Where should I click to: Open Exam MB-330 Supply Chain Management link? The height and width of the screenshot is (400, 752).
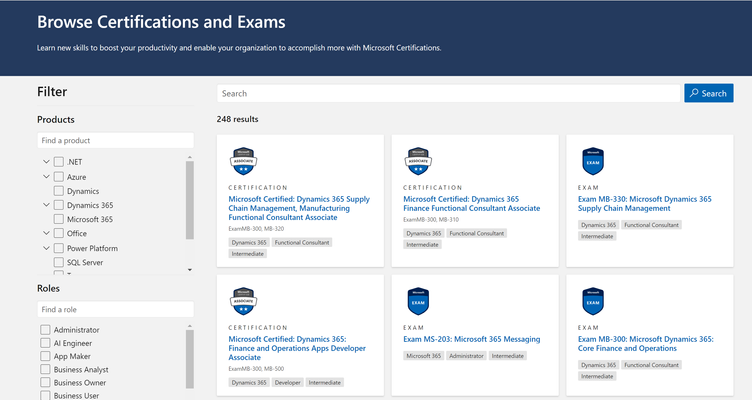(x=645, y=203)
